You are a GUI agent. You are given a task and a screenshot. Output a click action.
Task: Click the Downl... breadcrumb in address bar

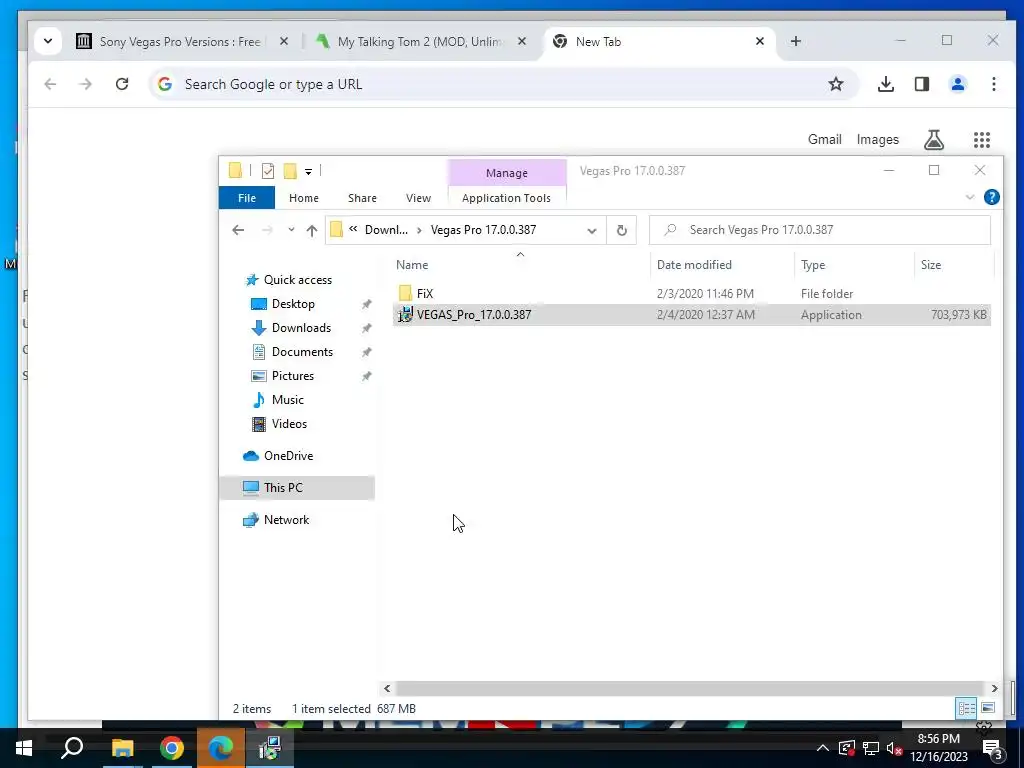[386, 230]
